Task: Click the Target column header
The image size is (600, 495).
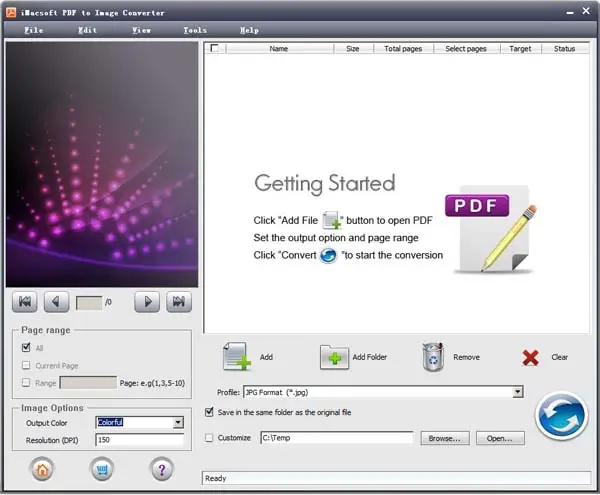Action: pyautogui.click(x=520, y=49)
